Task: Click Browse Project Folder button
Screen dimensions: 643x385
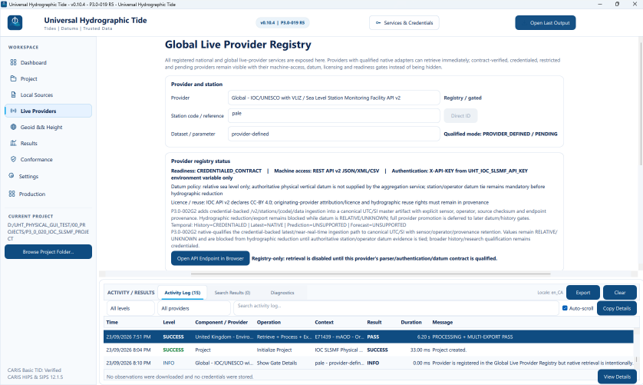Action: point(48,252)
